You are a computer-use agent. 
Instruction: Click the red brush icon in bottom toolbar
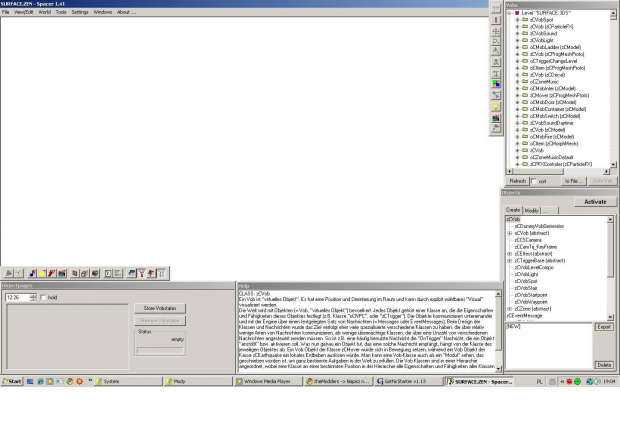(x=52, y=273)
